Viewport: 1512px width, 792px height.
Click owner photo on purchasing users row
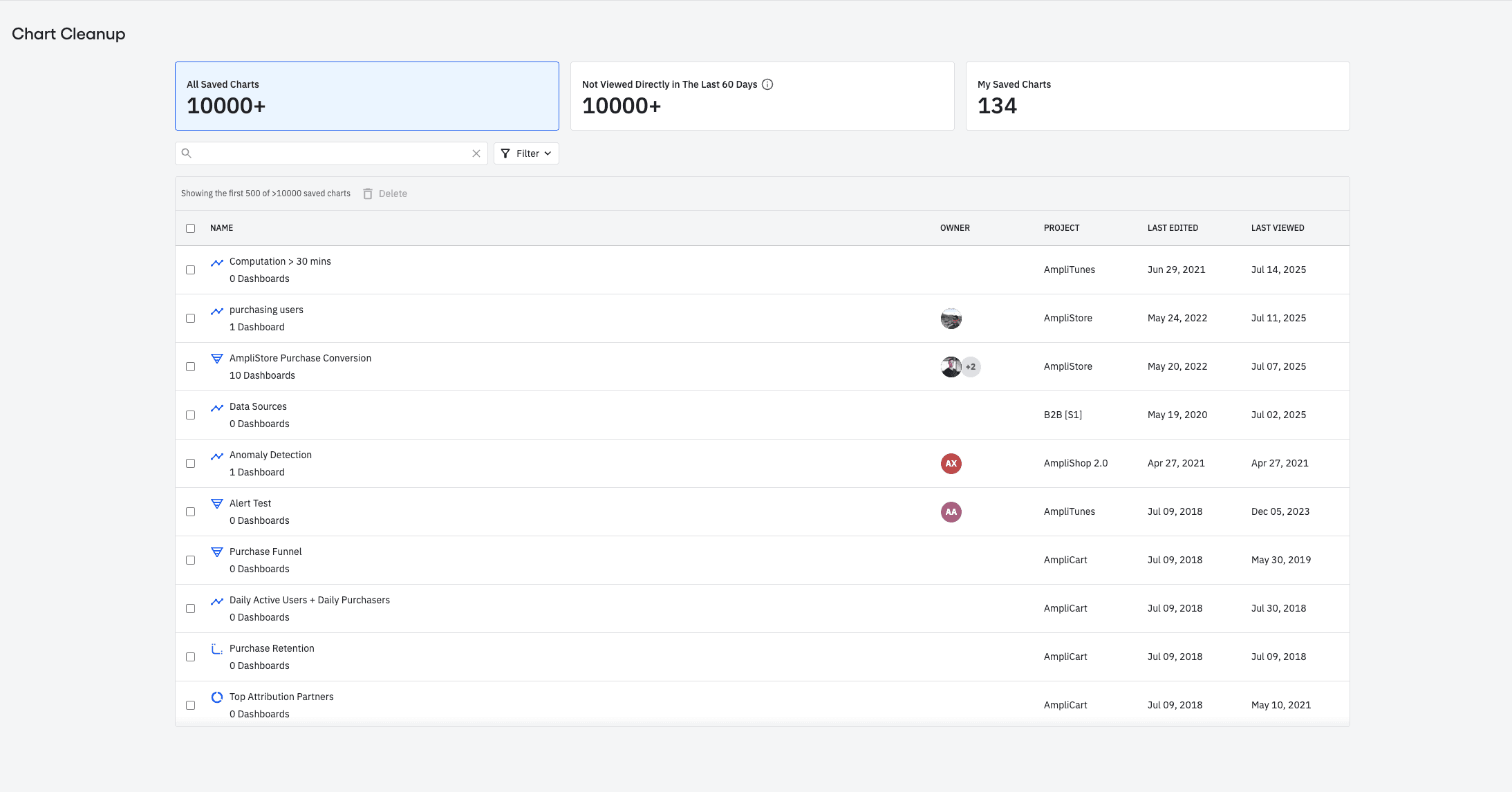pos(951,319)
